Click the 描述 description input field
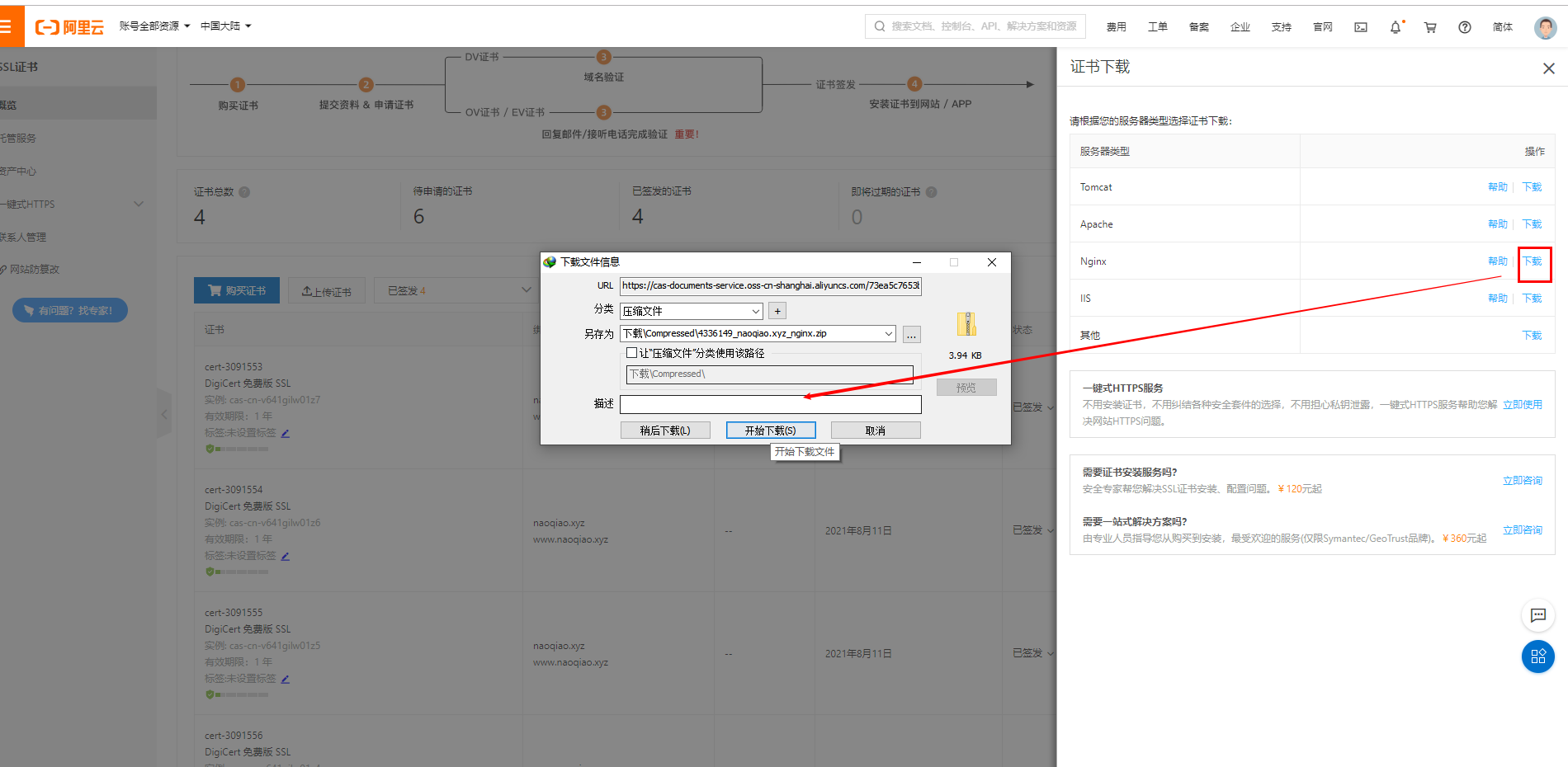The image size is (1568, 767). pos(770,404)
